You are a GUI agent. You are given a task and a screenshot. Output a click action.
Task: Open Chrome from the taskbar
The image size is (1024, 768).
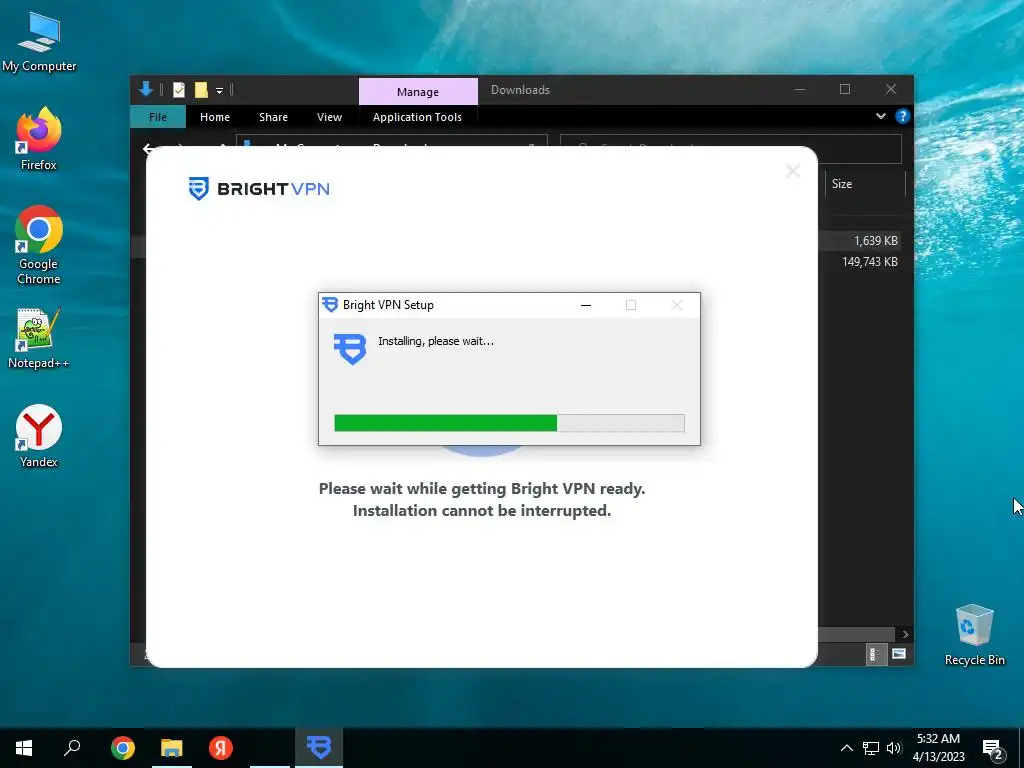[x=123, y=748]
